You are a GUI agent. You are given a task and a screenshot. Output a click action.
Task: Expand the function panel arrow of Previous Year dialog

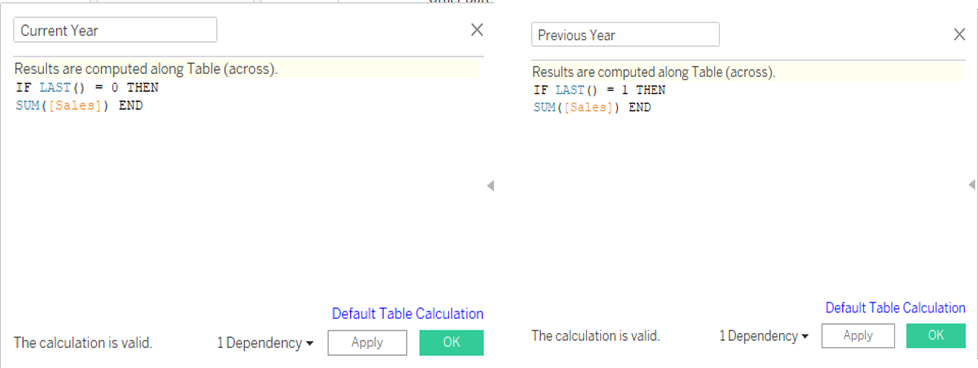coord(972,185)
